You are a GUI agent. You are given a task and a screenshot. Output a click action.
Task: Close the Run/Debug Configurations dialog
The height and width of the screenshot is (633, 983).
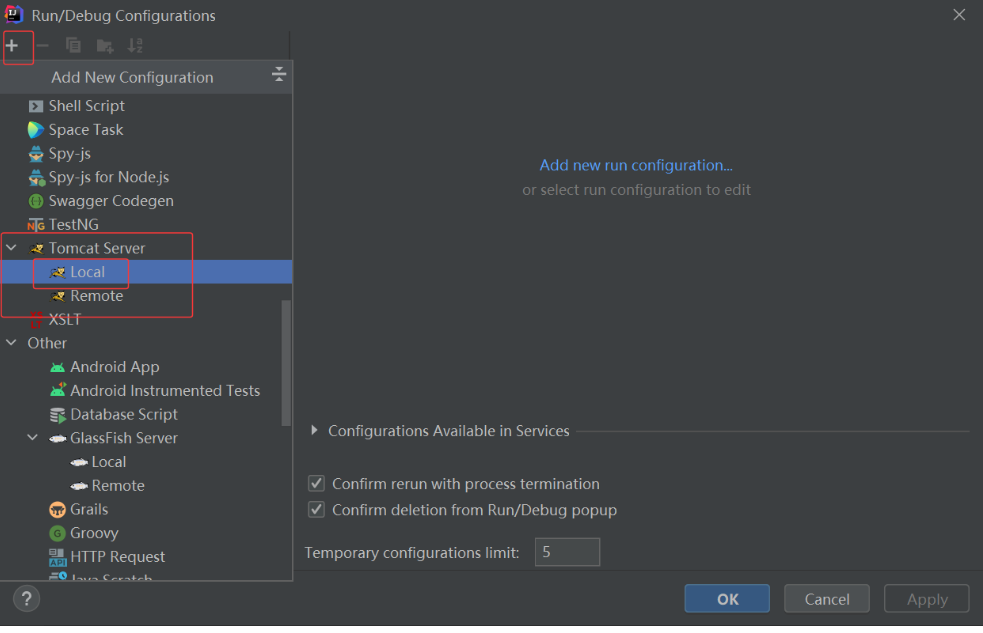click(959, 14)
